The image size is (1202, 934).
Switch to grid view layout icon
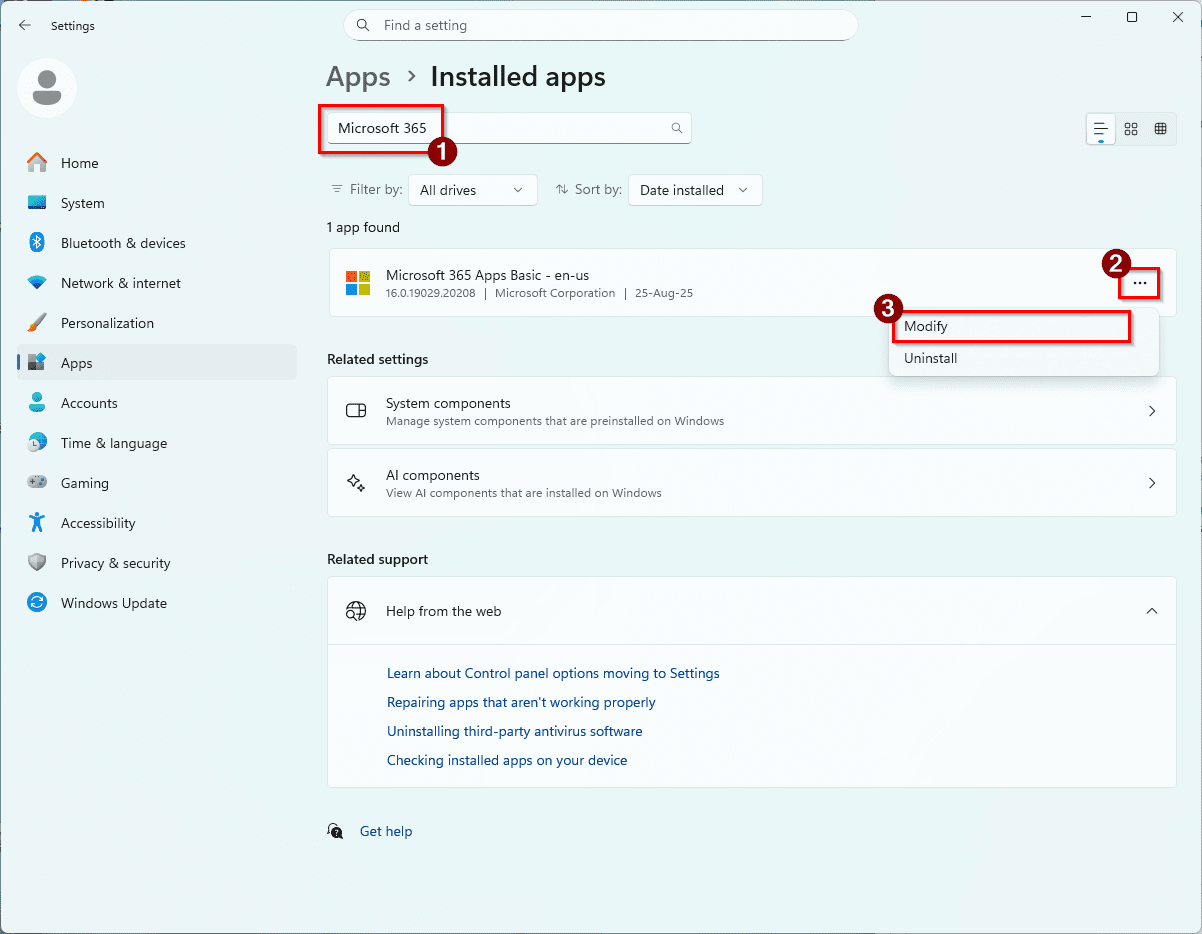pyautogui.click(x=1131, y=129)
